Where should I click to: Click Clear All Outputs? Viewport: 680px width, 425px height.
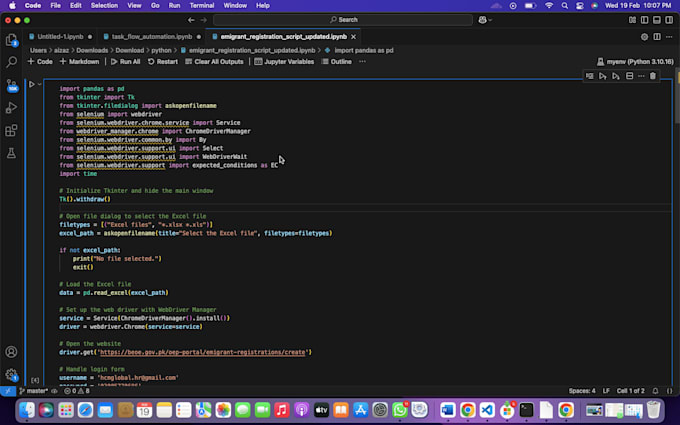pos(214,62)
